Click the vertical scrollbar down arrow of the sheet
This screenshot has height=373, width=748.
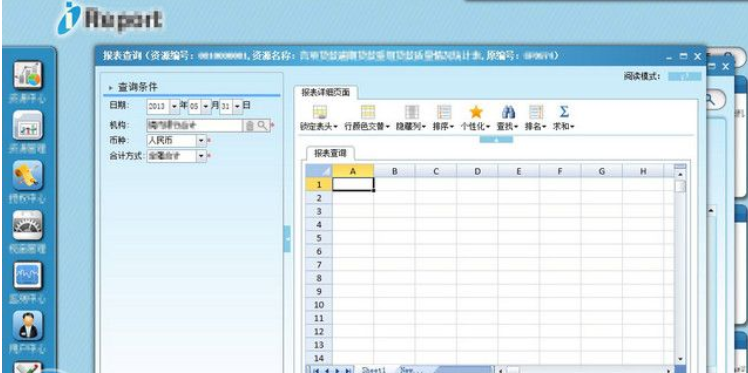click(680, 359)
